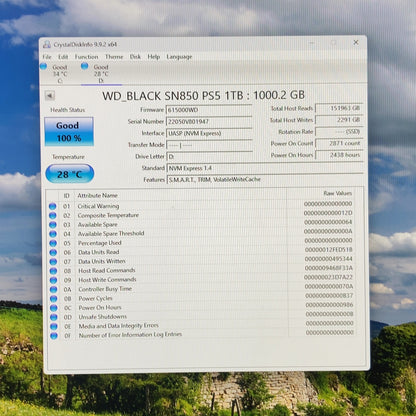Click the status icon for Data Units Written

[x=53, y=262]
